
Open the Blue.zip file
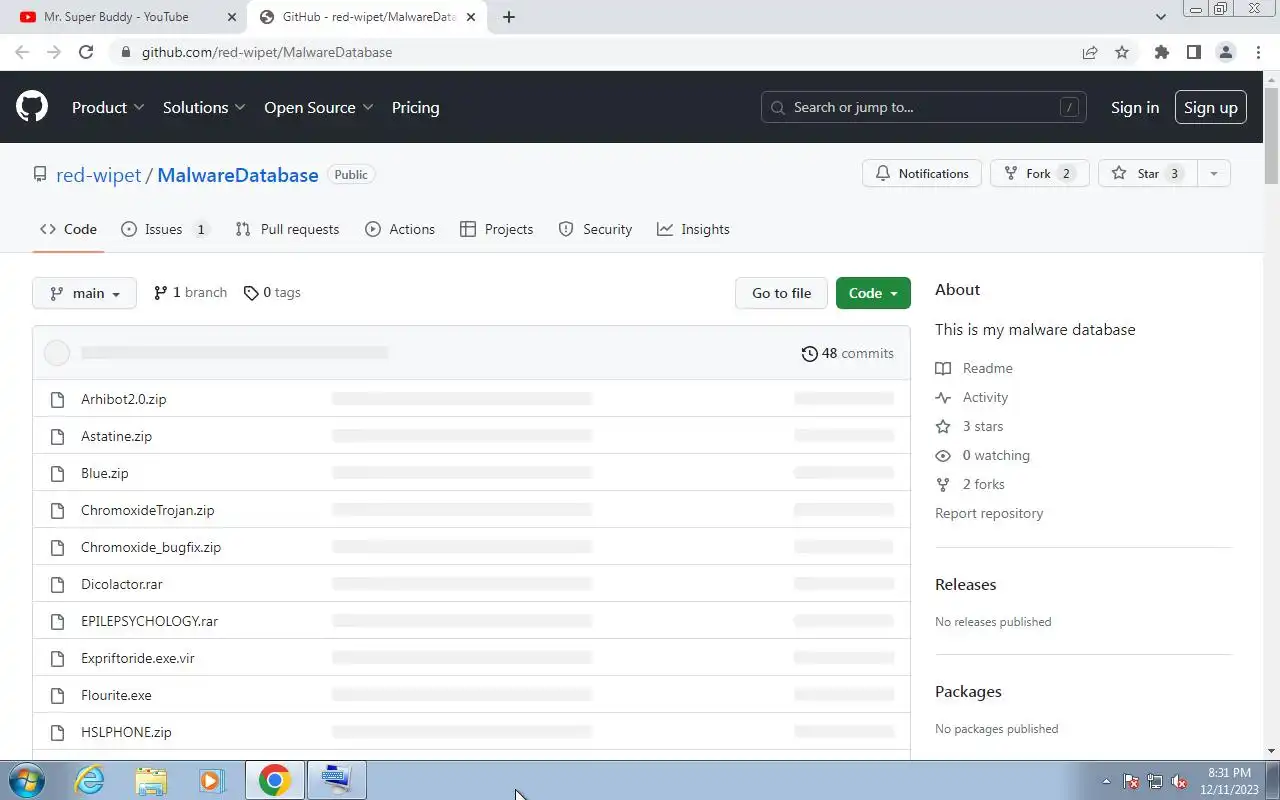pos(105,473)
